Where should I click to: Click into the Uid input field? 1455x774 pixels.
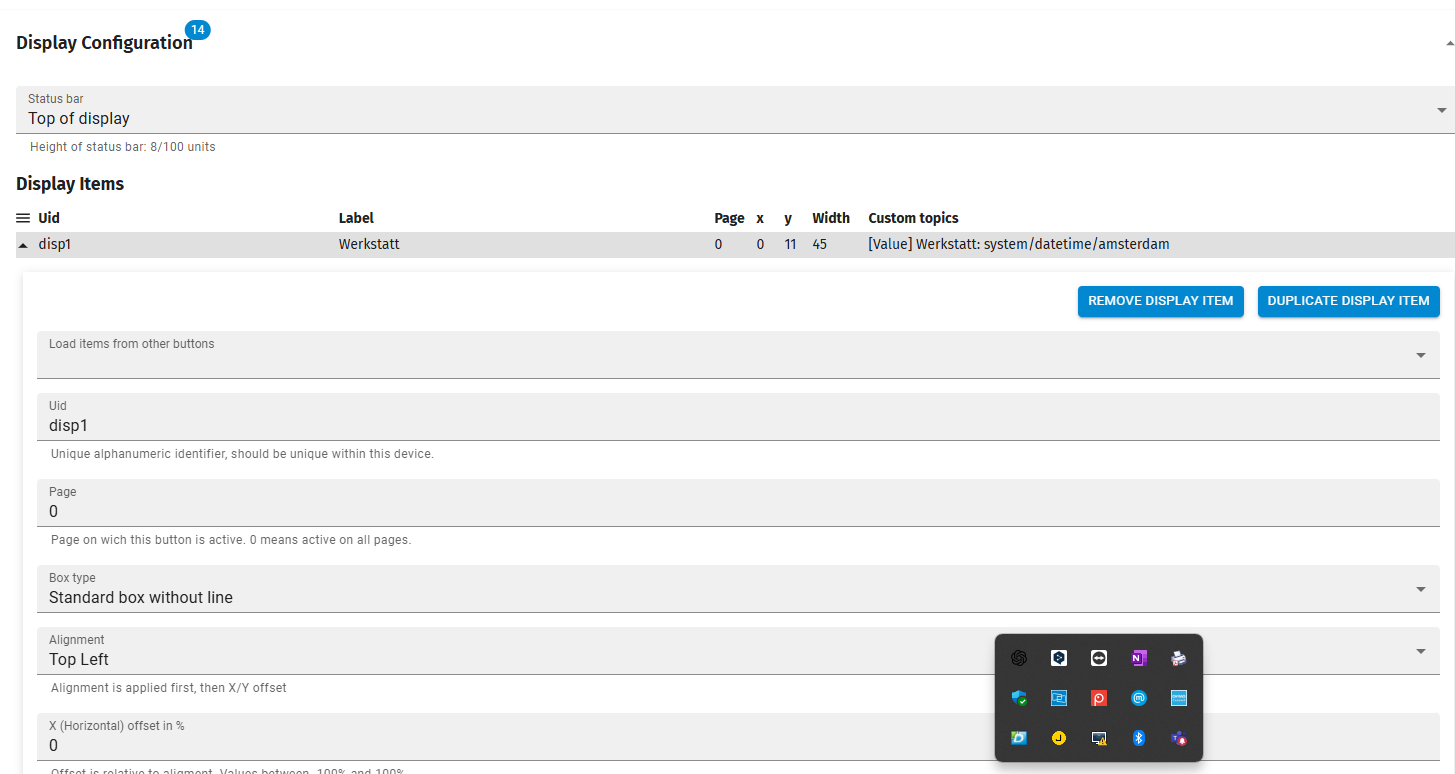click(x=700, y=426)
